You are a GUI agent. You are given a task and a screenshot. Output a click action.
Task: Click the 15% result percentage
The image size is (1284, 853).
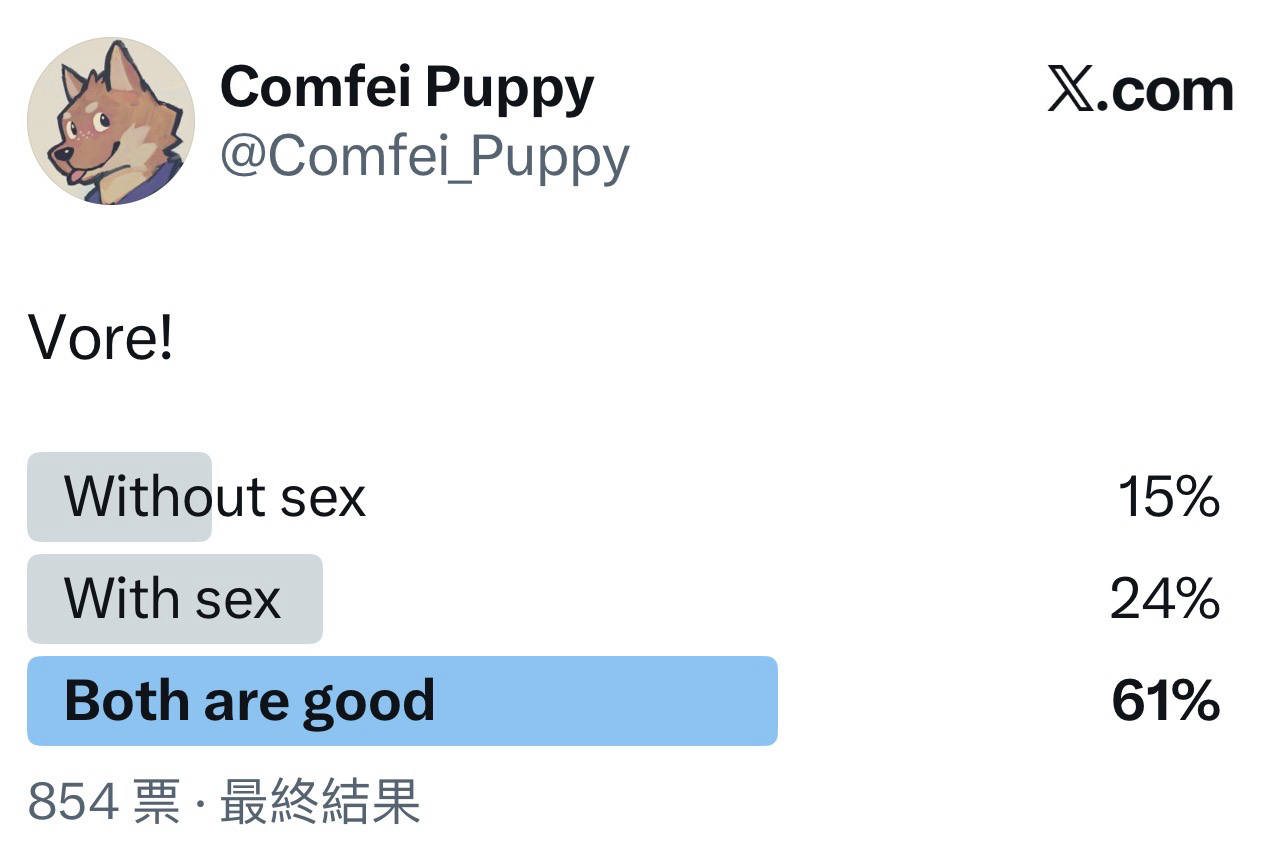(x=1168, y=496)
